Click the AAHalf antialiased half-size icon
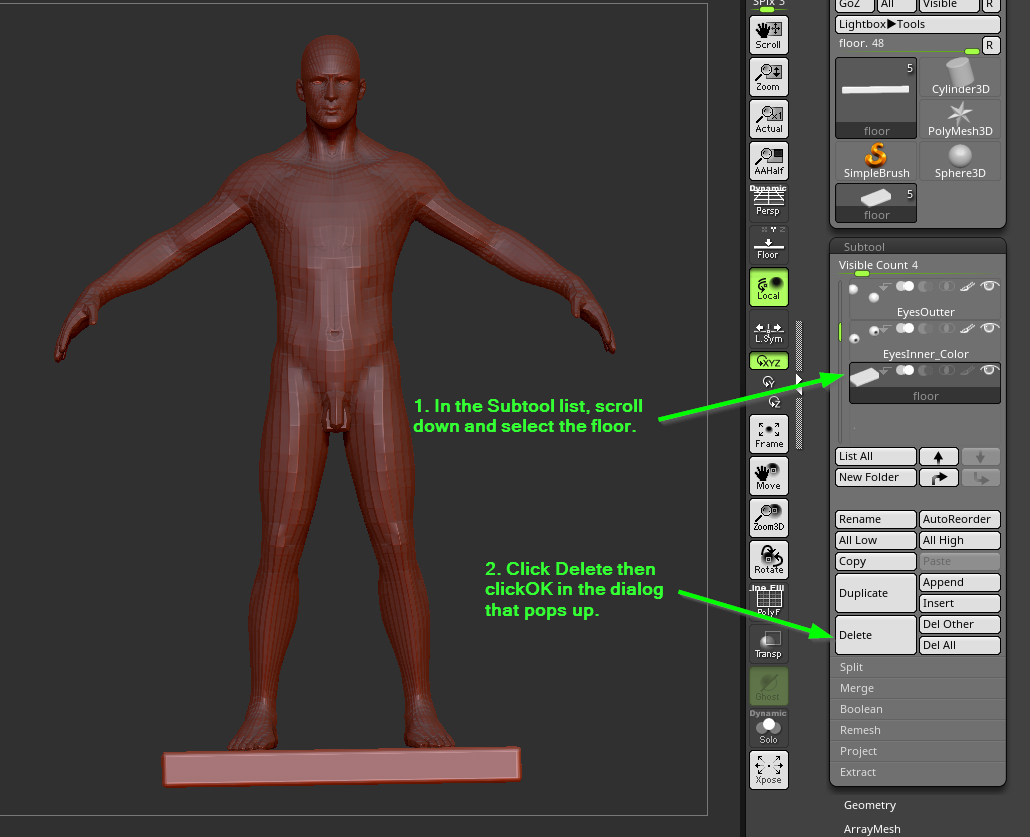This screenshot has width=1030, height=837. (769, 161)
